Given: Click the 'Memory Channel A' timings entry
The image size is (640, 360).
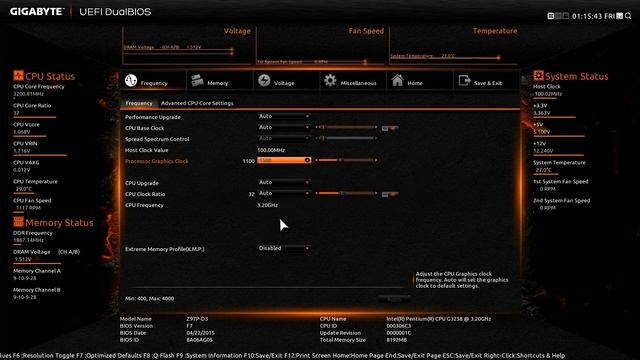Looking at the screenshot, I should pos(37,274).
